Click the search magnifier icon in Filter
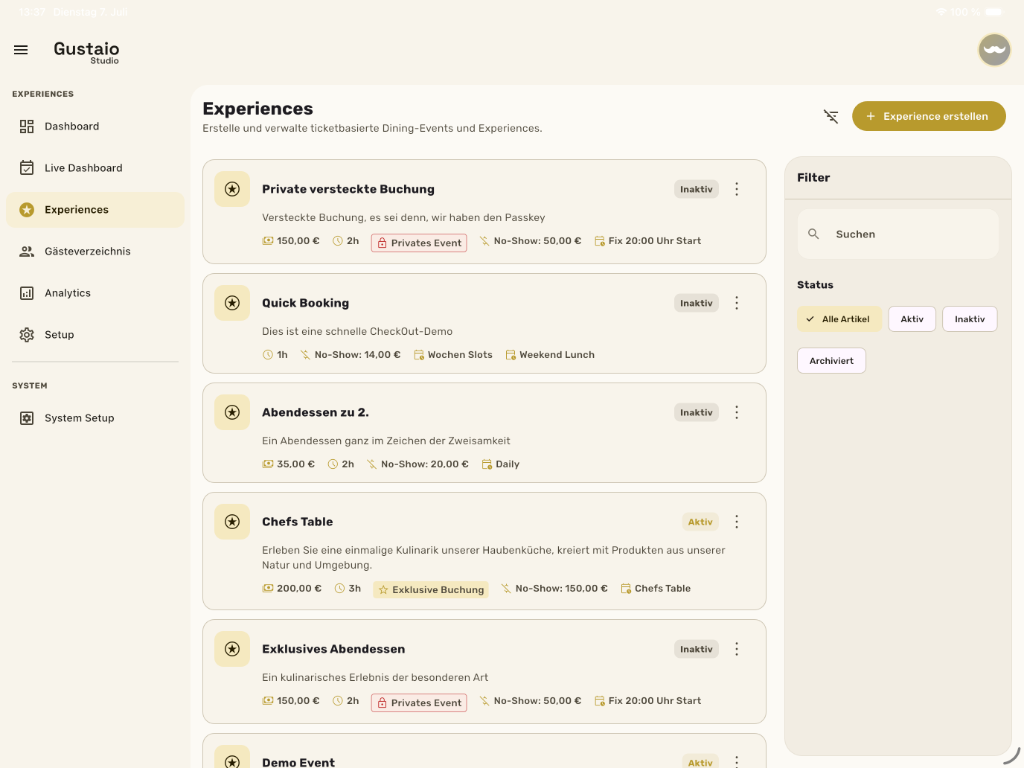The width and height of the screenshot is (1024, 768). coord(813,234)
